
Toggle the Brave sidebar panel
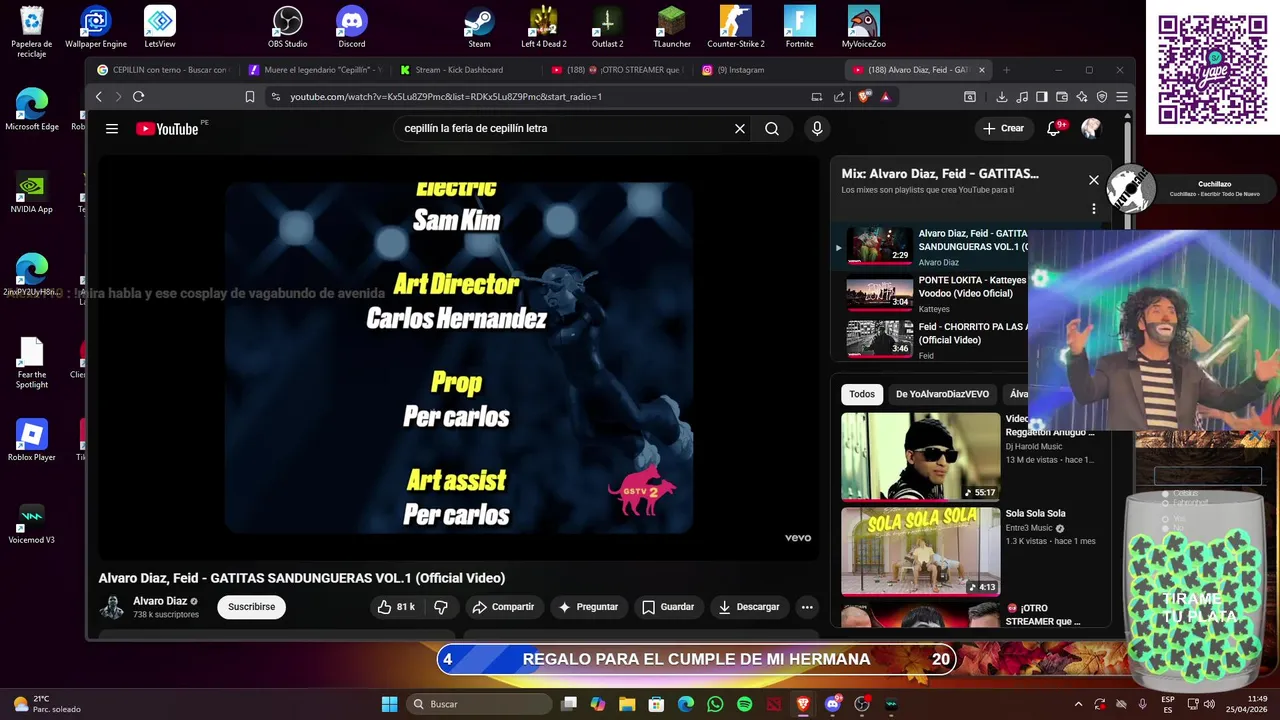pyautogui.click(x=1042, y=97)
